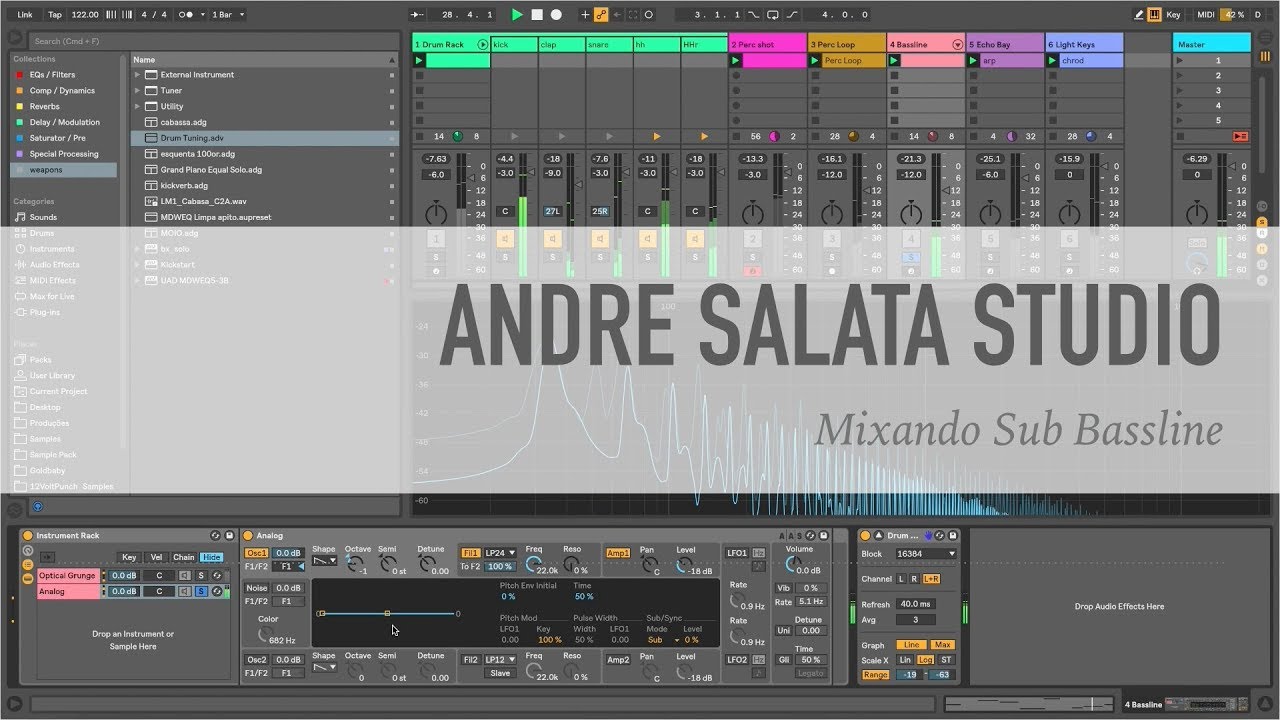Screen dimensions: 1280x720
Task: Click the Punch-In switch icon
Action: [754, 15]
